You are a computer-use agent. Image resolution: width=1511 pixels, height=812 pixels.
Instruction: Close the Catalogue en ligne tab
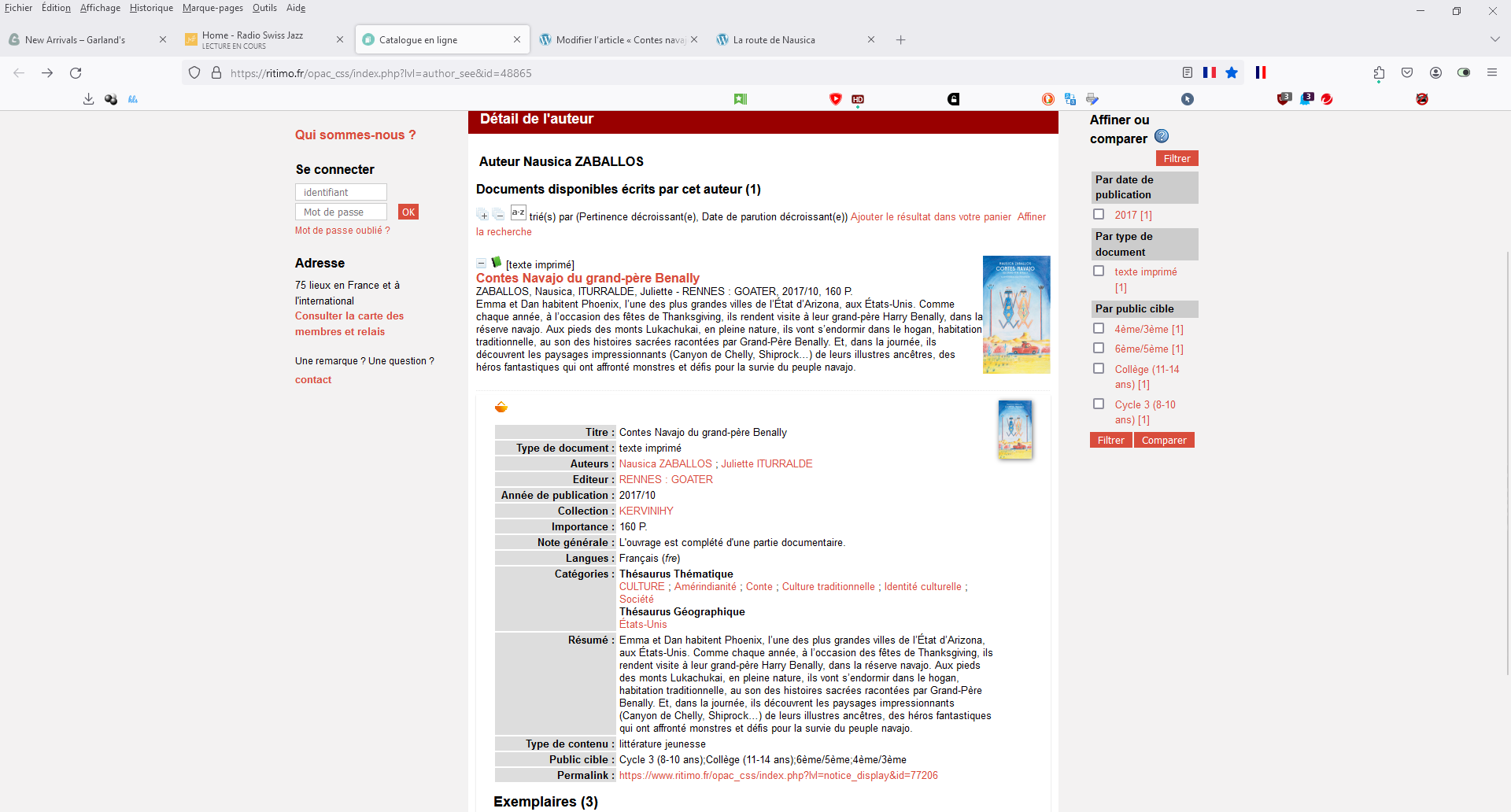click(x=517, y=39)
